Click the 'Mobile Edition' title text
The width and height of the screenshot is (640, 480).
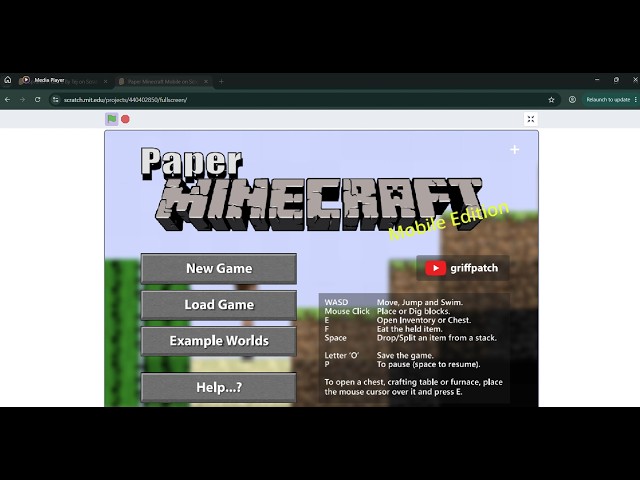449,221
